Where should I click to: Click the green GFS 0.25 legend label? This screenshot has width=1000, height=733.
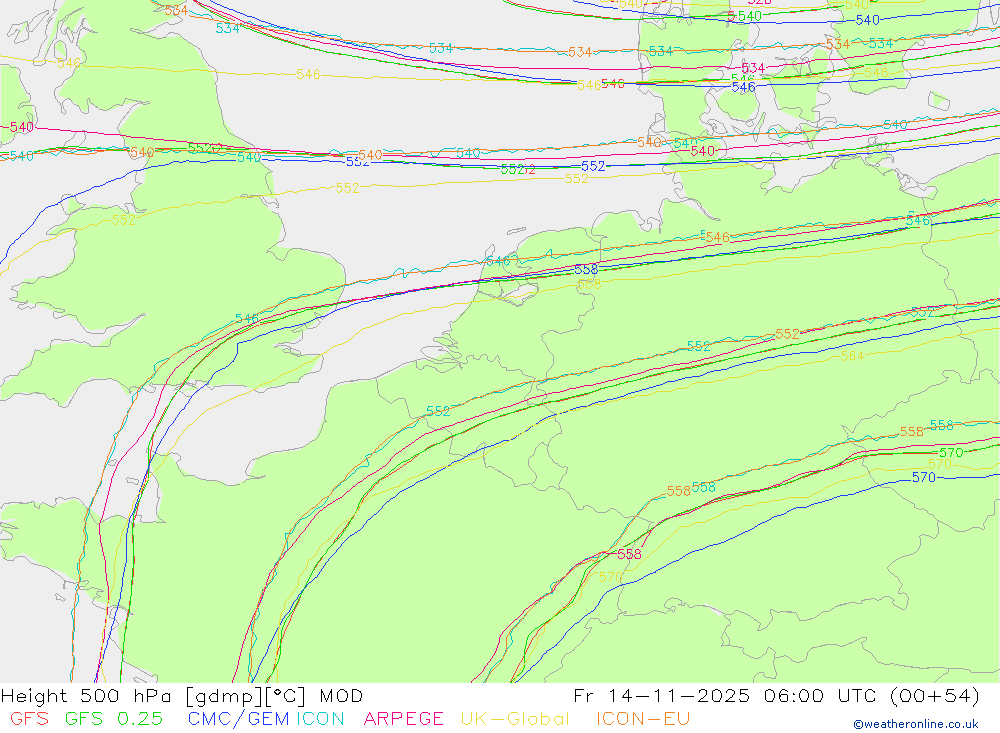pyautogui.click(x=114, y=718)
